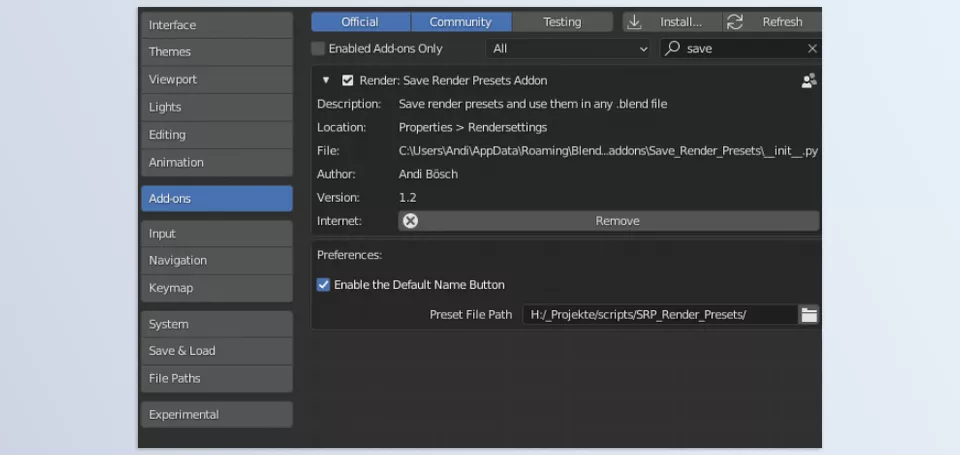Click the 'Render: Save Render Presets Addon' title
This screenshot has height=455, width=960.
(x=453, y=81)
